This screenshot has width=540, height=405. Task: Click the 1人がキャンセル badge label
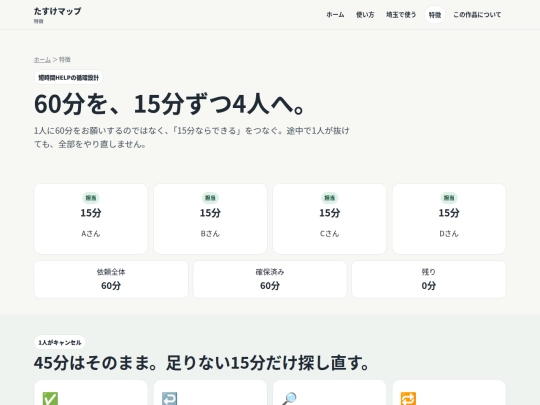60,342
